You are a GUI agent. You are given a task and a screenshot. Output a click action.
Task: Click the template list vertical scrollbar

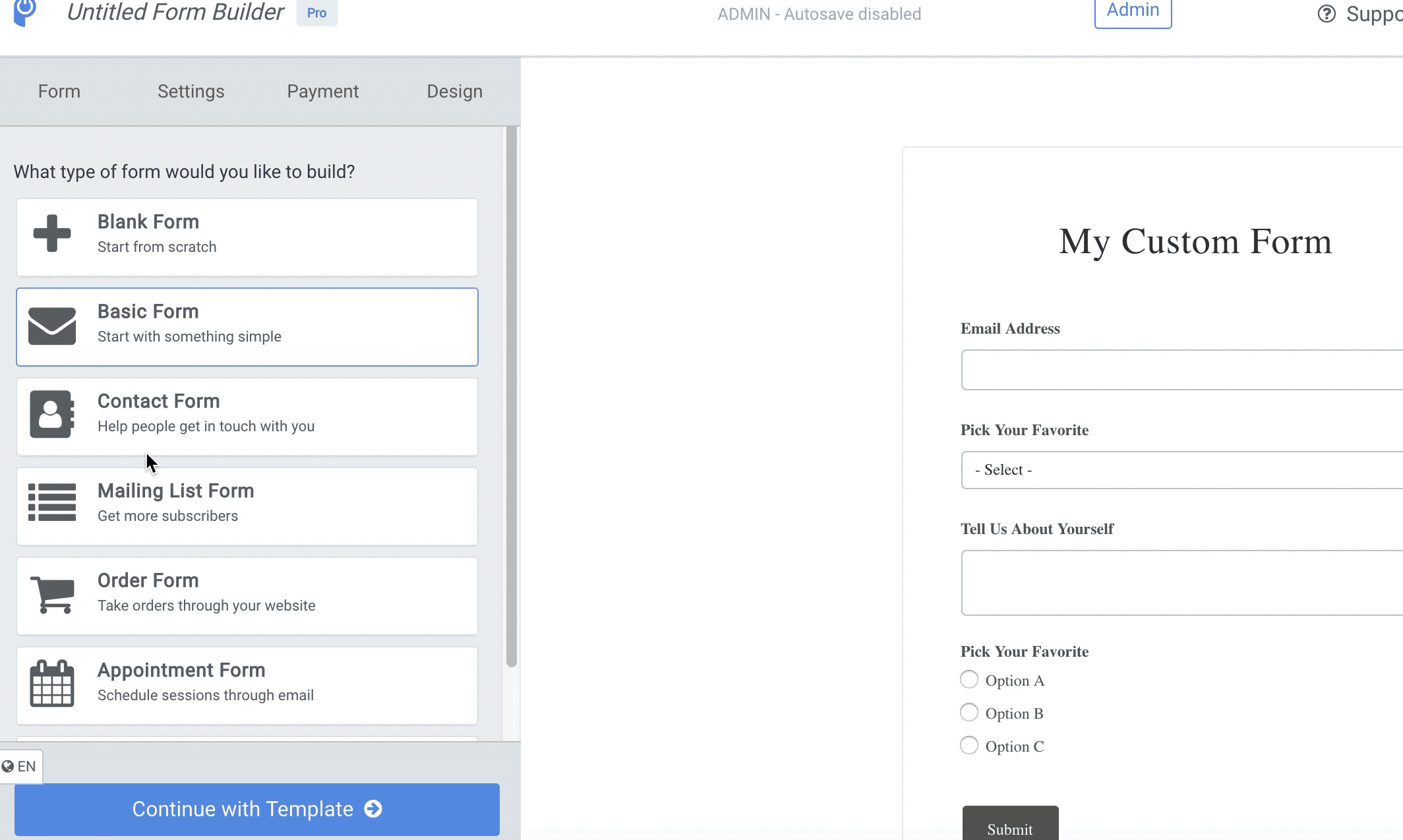pos(512,396)
